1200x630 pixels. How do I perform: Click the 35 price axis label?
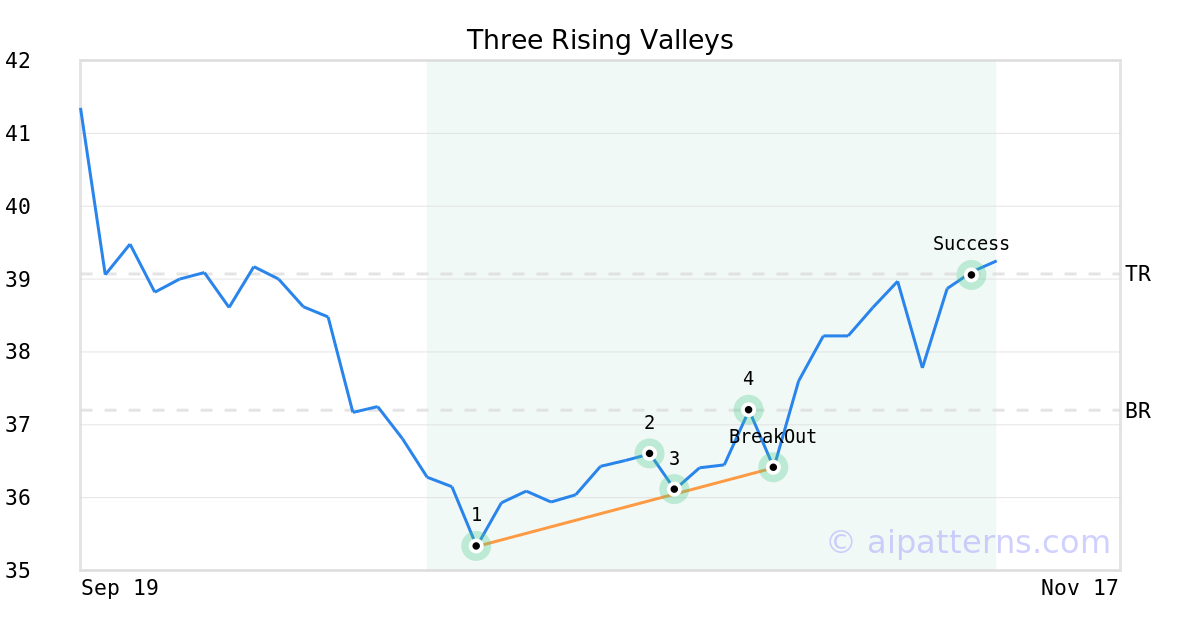tap(18, 571)
